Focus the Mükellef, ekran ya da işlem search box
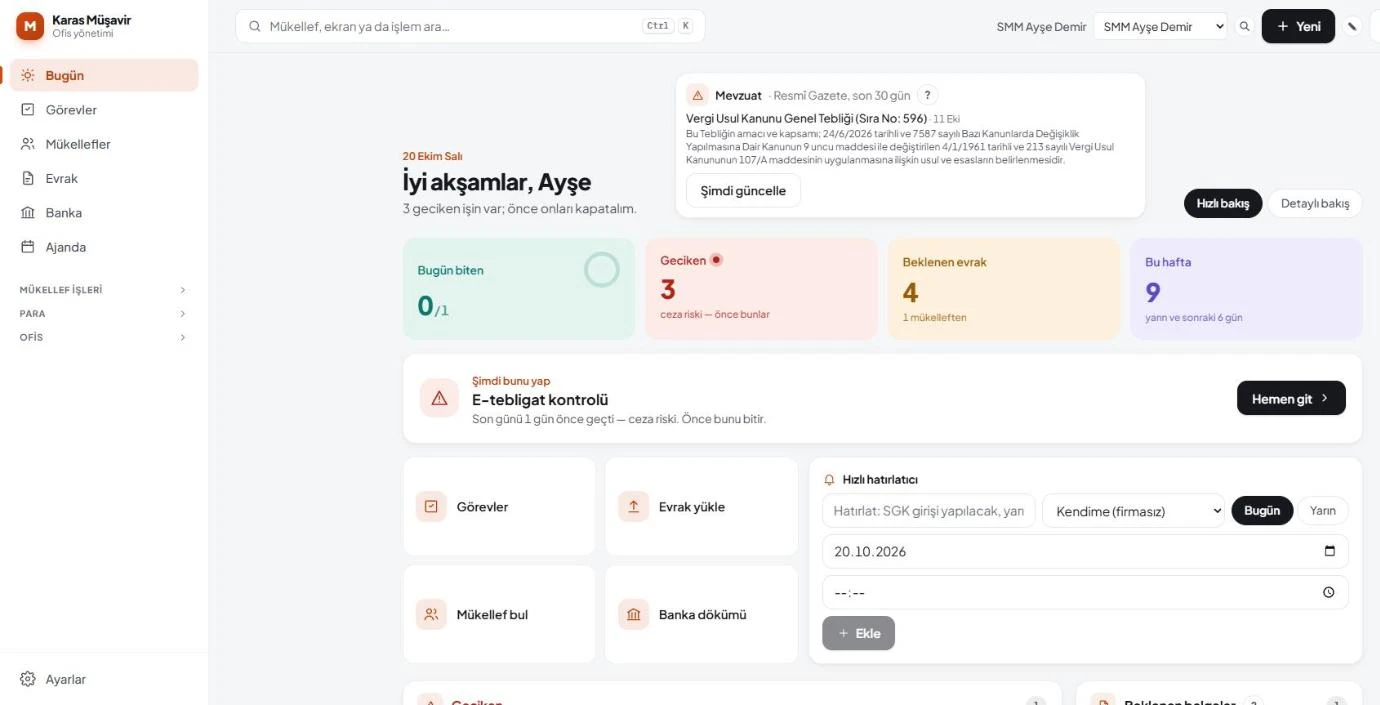Viewport: 1380px width, 705px height. [470, 26]
